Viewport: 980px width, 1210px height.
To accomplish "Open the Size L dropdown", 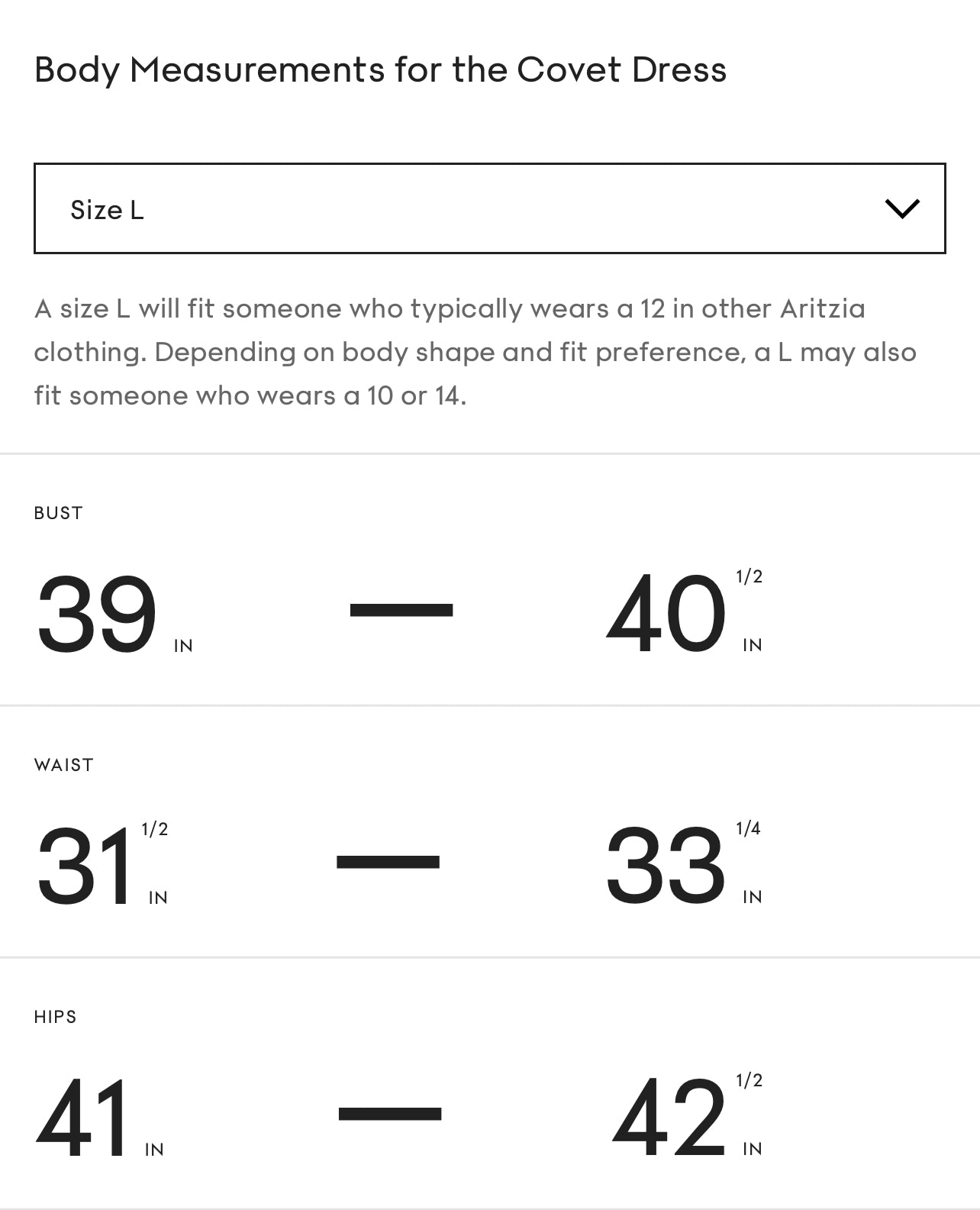I will [488, 208].
